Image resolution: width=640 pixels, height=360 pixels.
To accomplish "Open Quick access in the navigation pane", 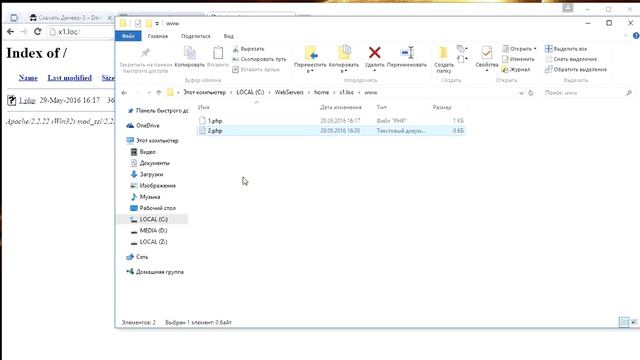I will pos(158,111).
